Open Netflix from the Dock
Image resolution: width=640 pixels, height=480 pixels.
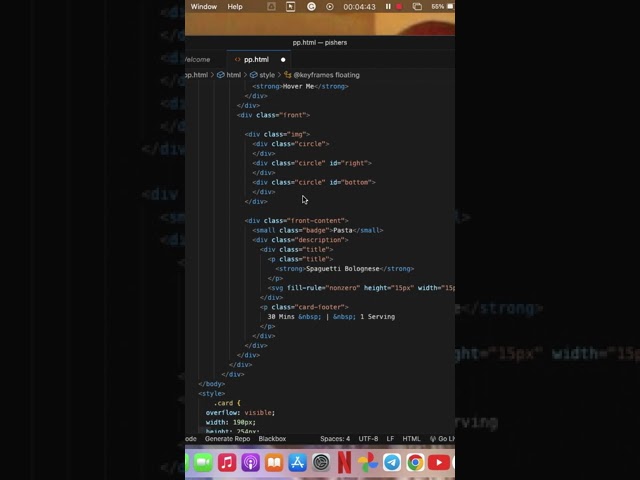coord(344,462)
